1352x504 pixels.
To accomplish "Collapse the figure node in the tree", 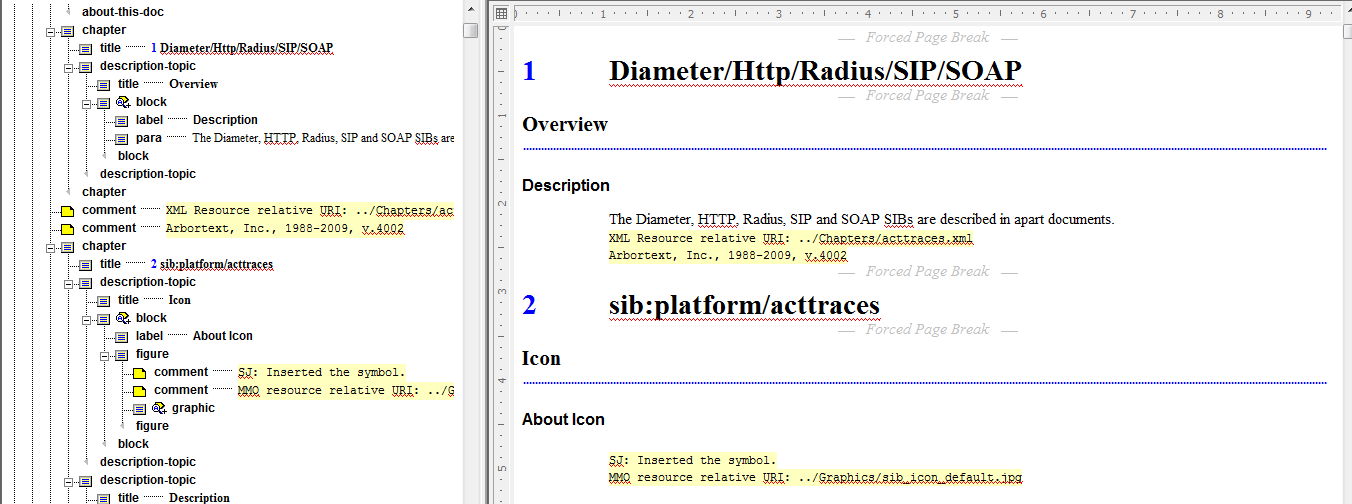I will click(104, 354).
